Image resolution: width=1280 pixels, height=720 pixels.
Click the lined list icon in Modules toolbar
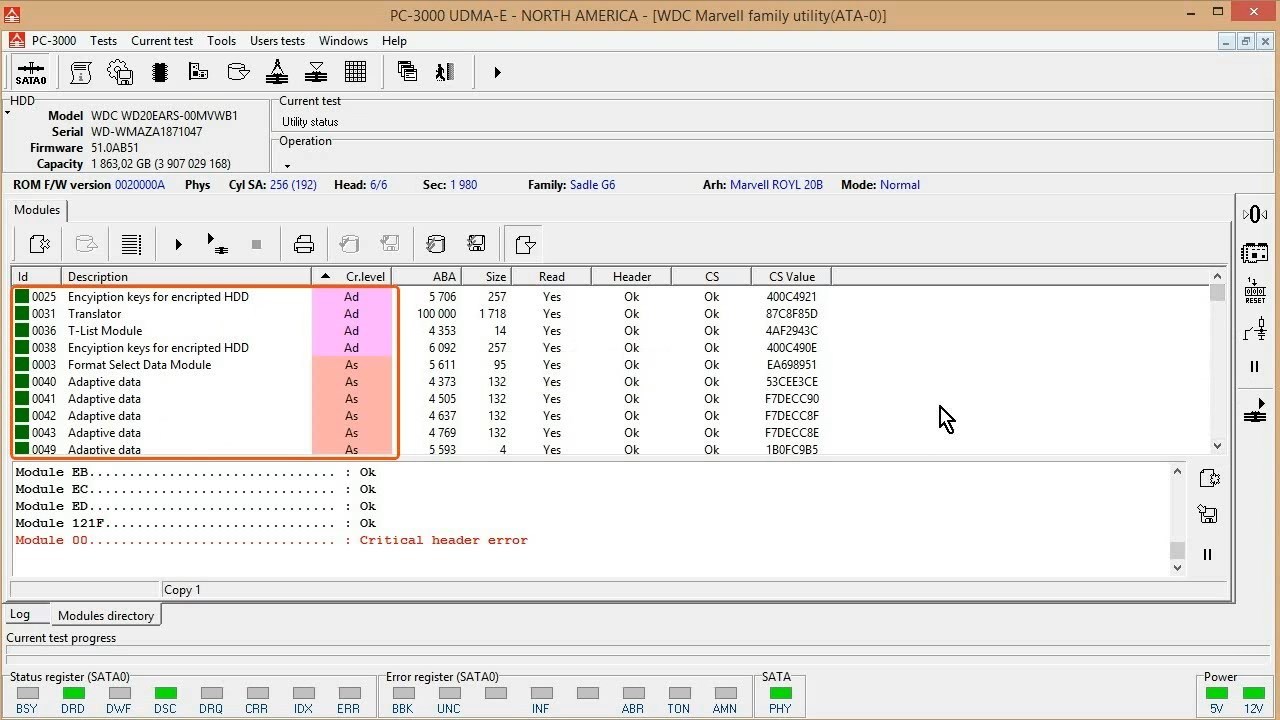click(x=131, y=244)
